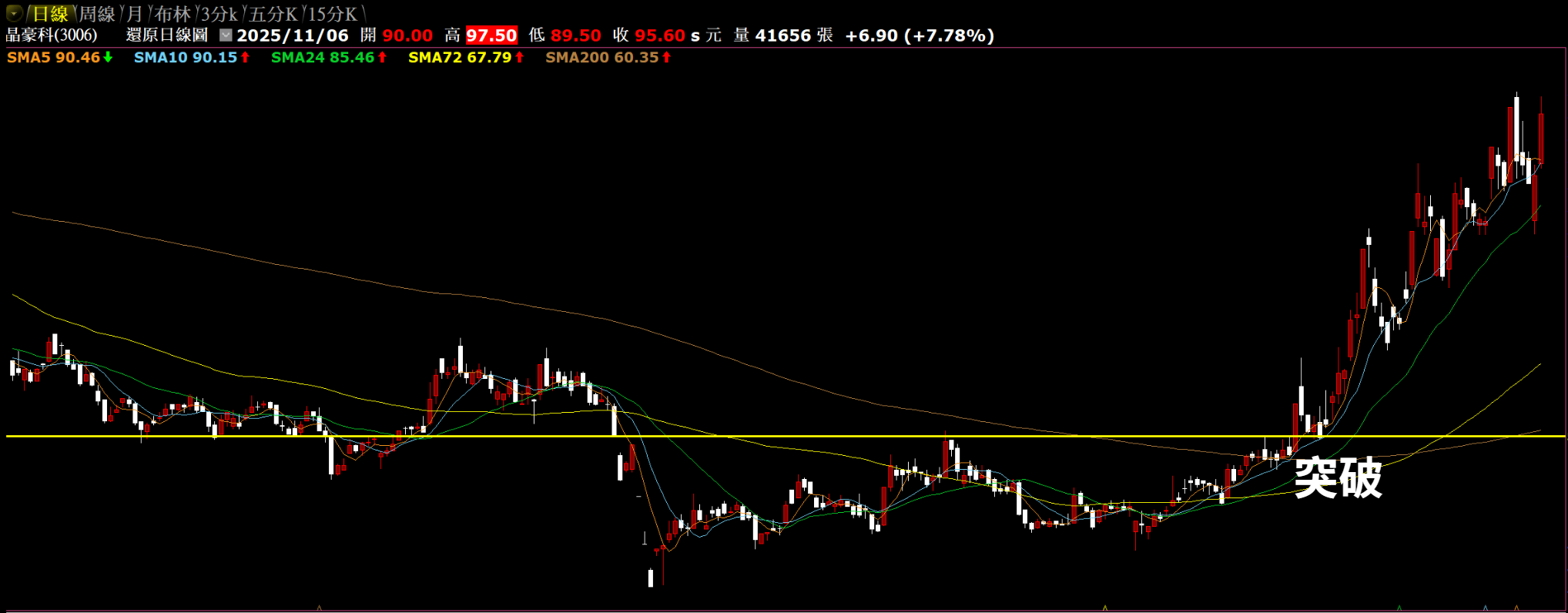This screenshot has width=1568, height=613.
Task: Click the 還原日線圖 chart type label
Action: click(x=167, y=35)
